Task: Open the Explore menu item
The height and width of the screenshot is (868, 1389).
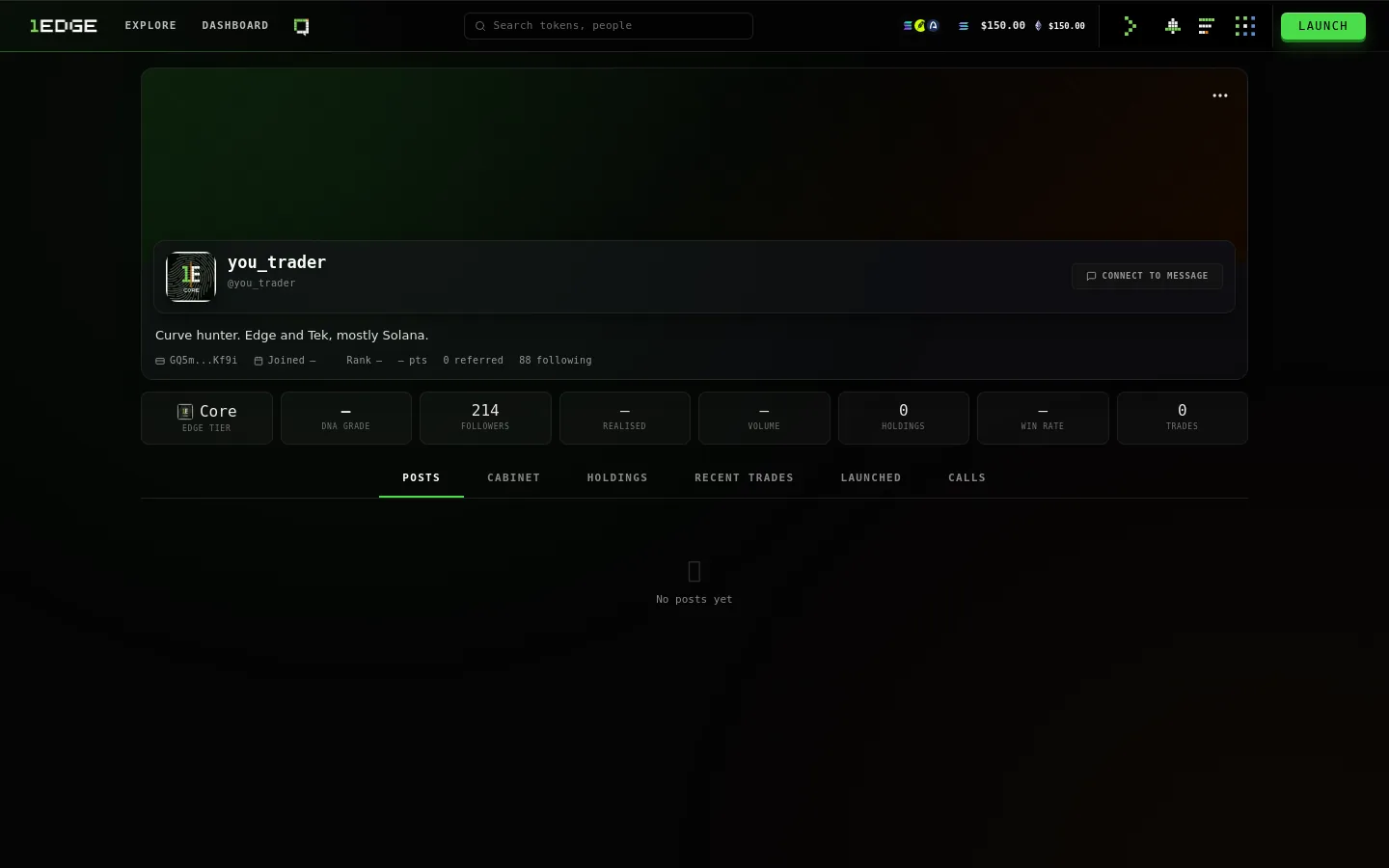Action: (150, 26)
